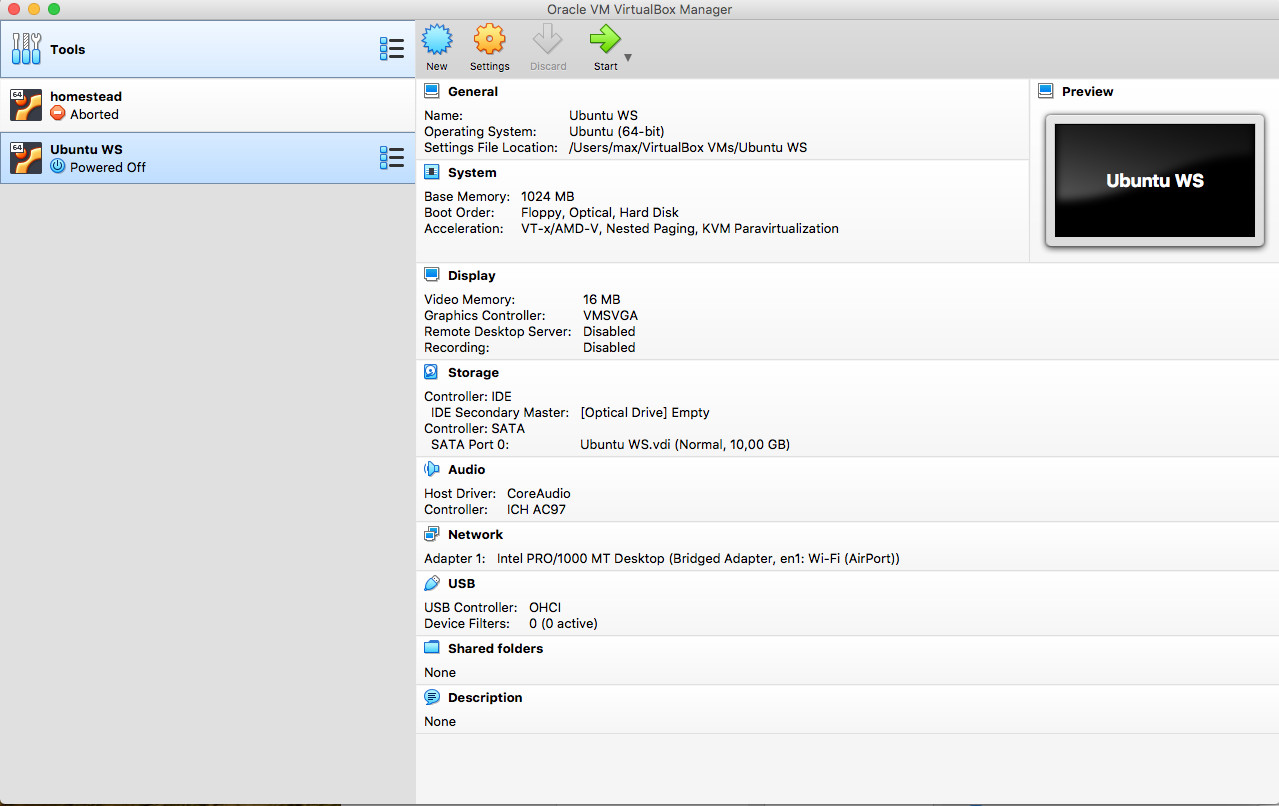Click the General section monitor icon
Screen dimensions: 1279x806
(432, 91)
